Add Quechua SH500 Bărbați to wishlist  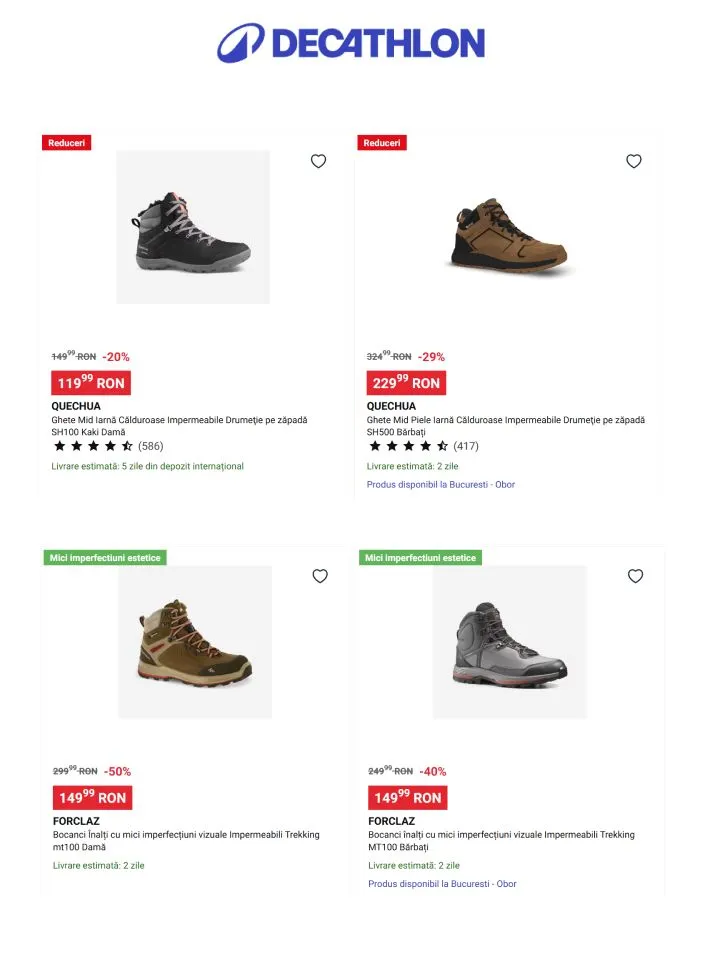633,161
